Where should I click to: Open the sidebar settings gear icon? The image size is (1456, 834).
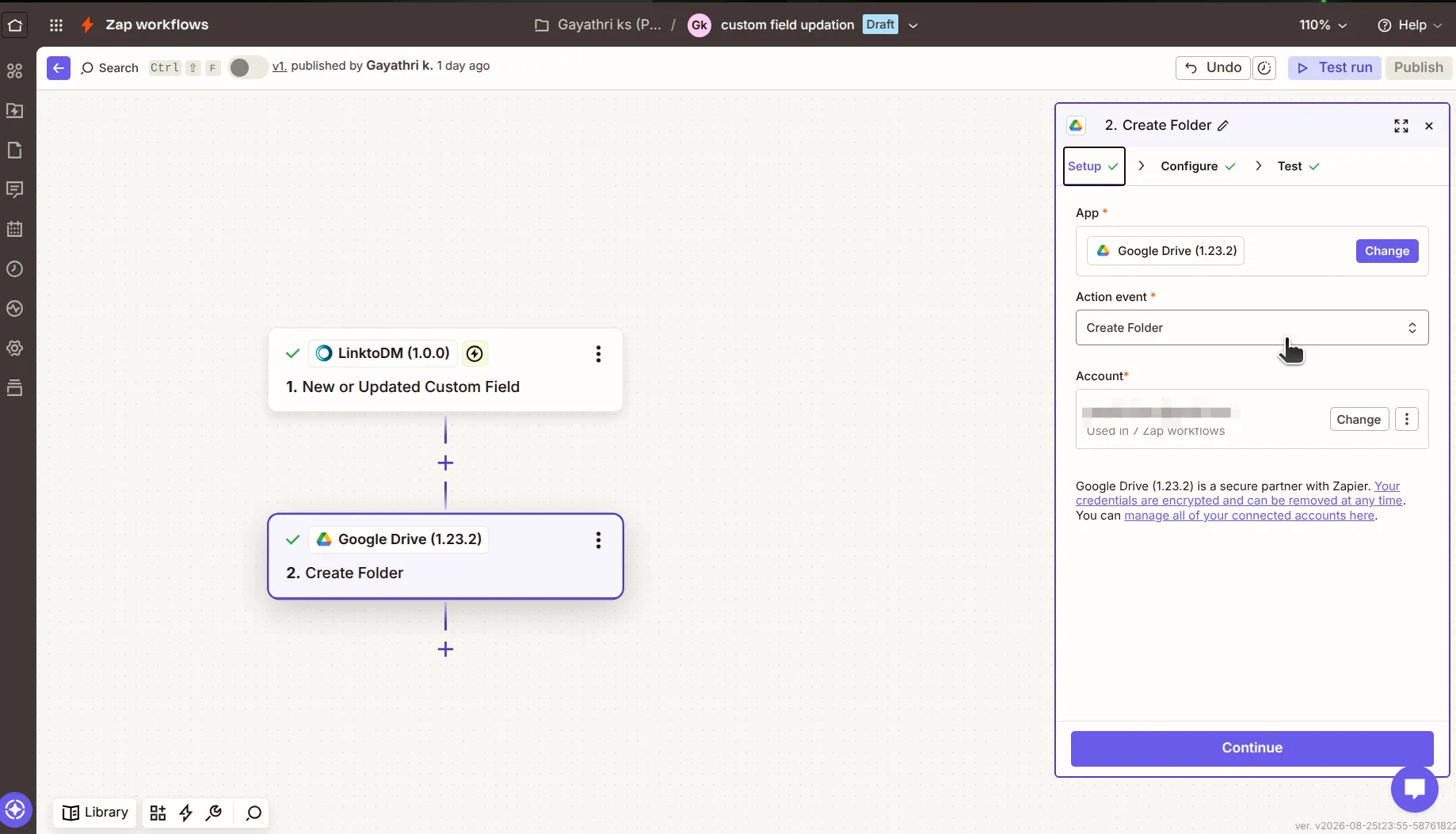(x=15, y=348)
